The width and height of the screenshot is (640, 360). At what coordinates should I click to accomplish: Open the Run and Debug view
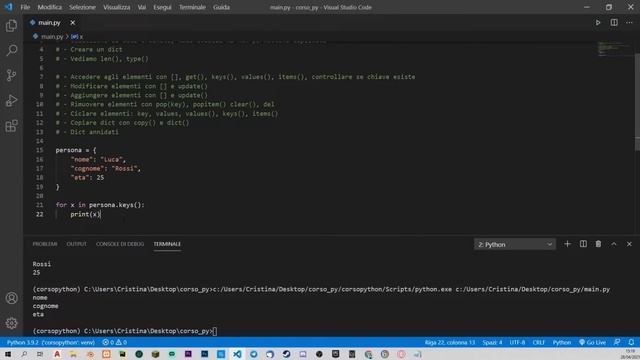point(11,100)
